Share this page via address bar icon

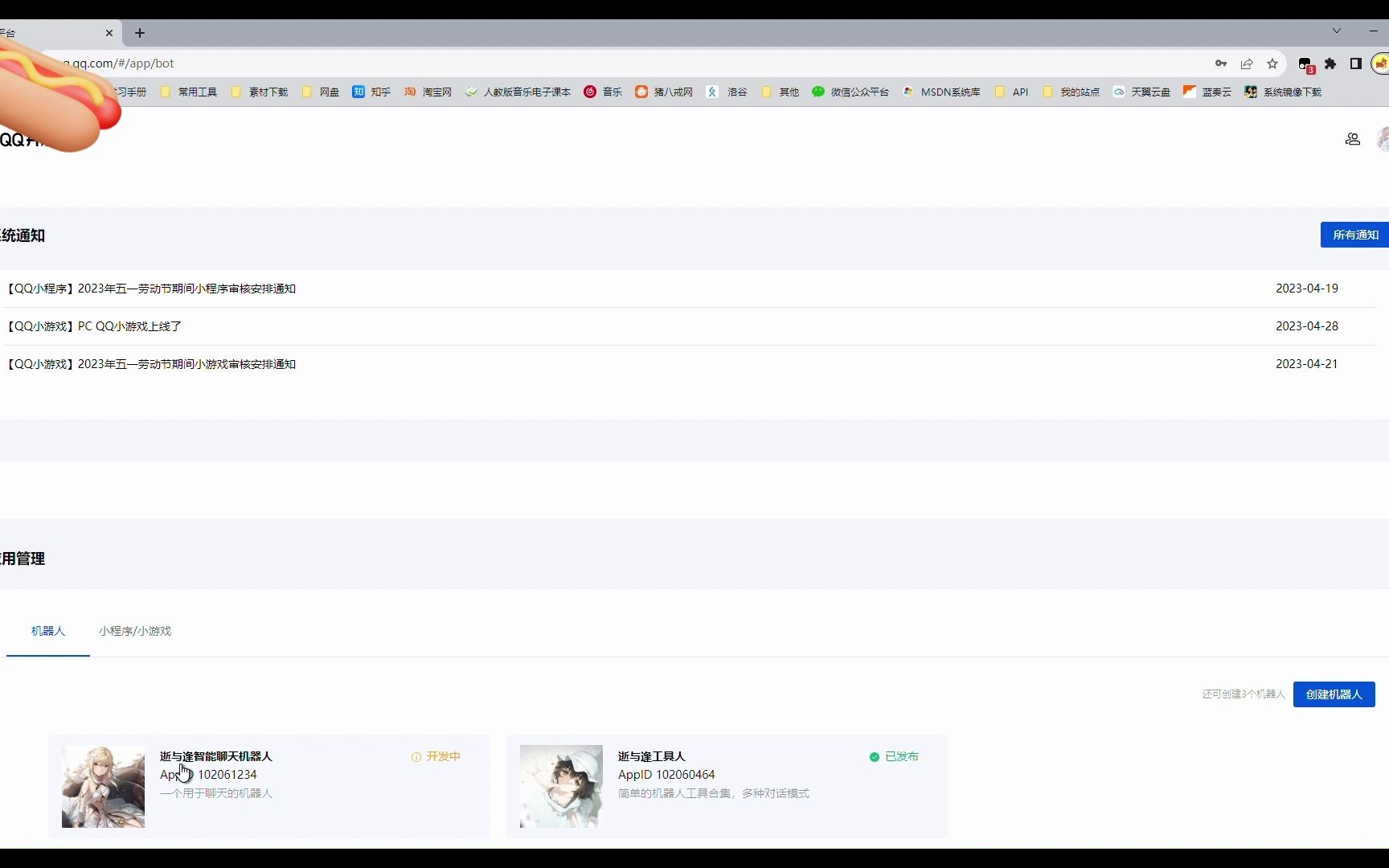point(1247,63)
